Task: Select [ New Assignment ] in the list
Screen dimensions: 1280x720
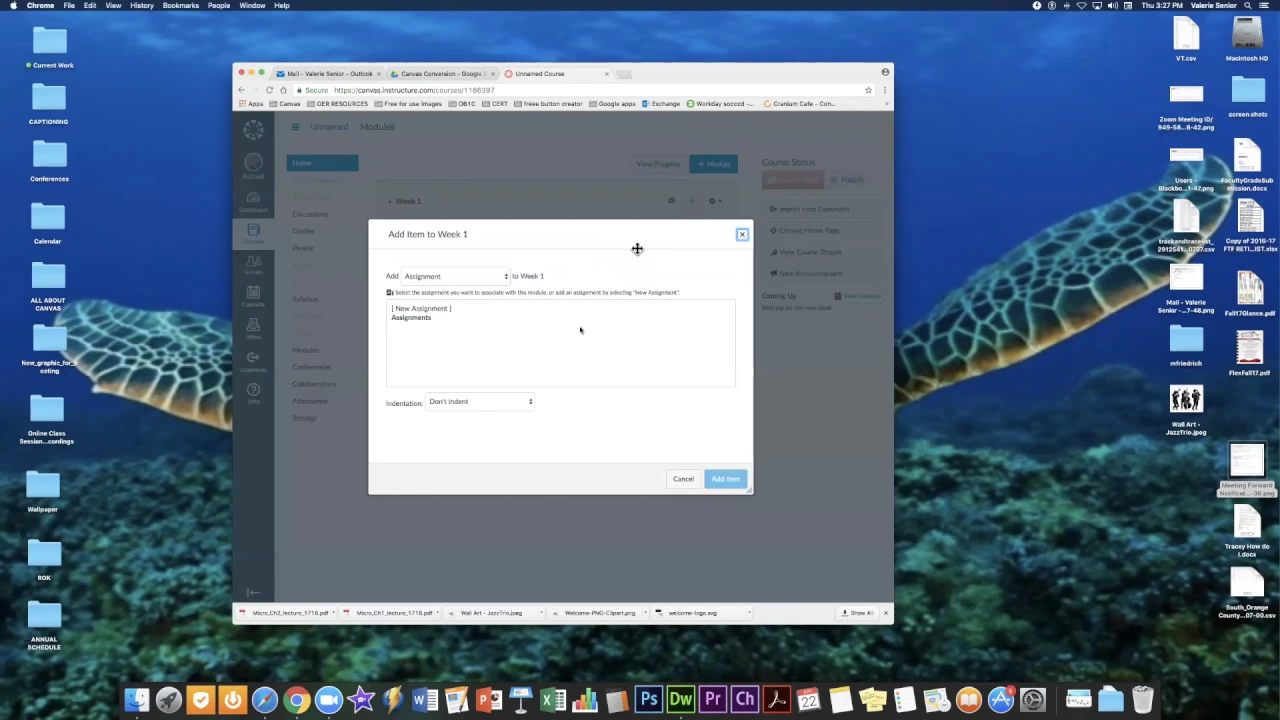Action: point(421,308)
